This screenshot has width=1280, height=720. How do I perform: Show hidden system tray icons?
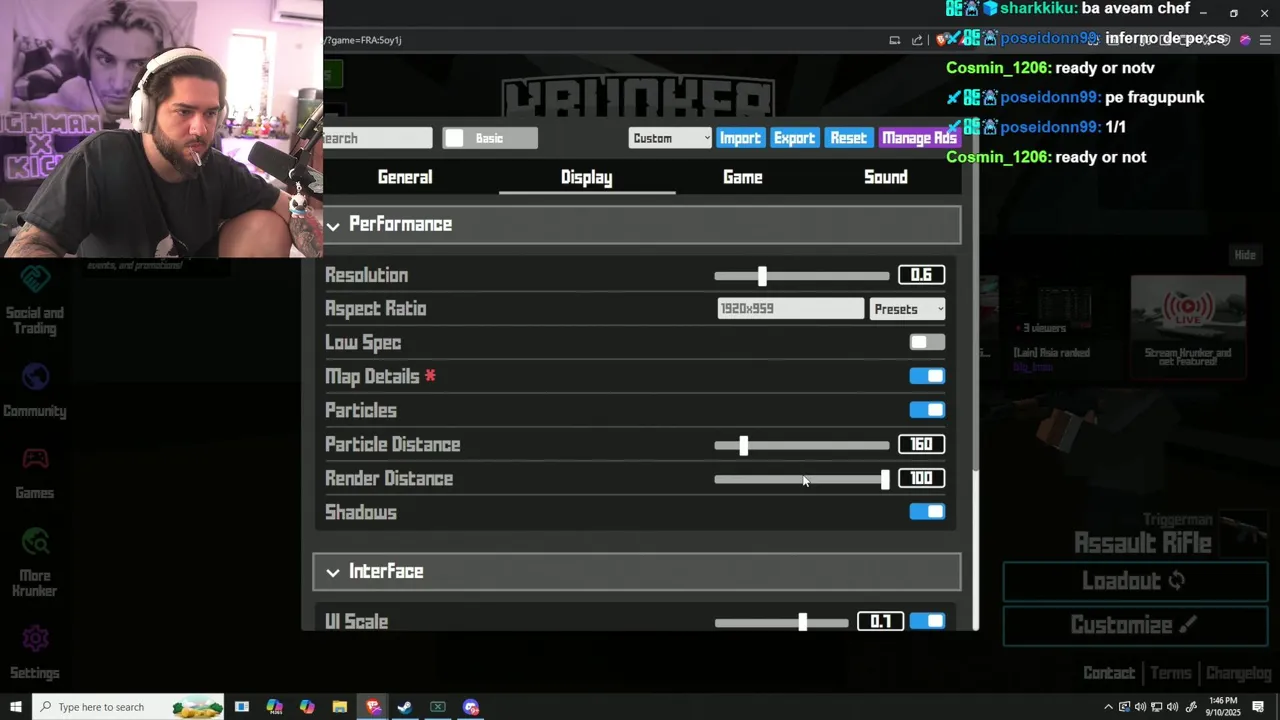click(1108, 707)
